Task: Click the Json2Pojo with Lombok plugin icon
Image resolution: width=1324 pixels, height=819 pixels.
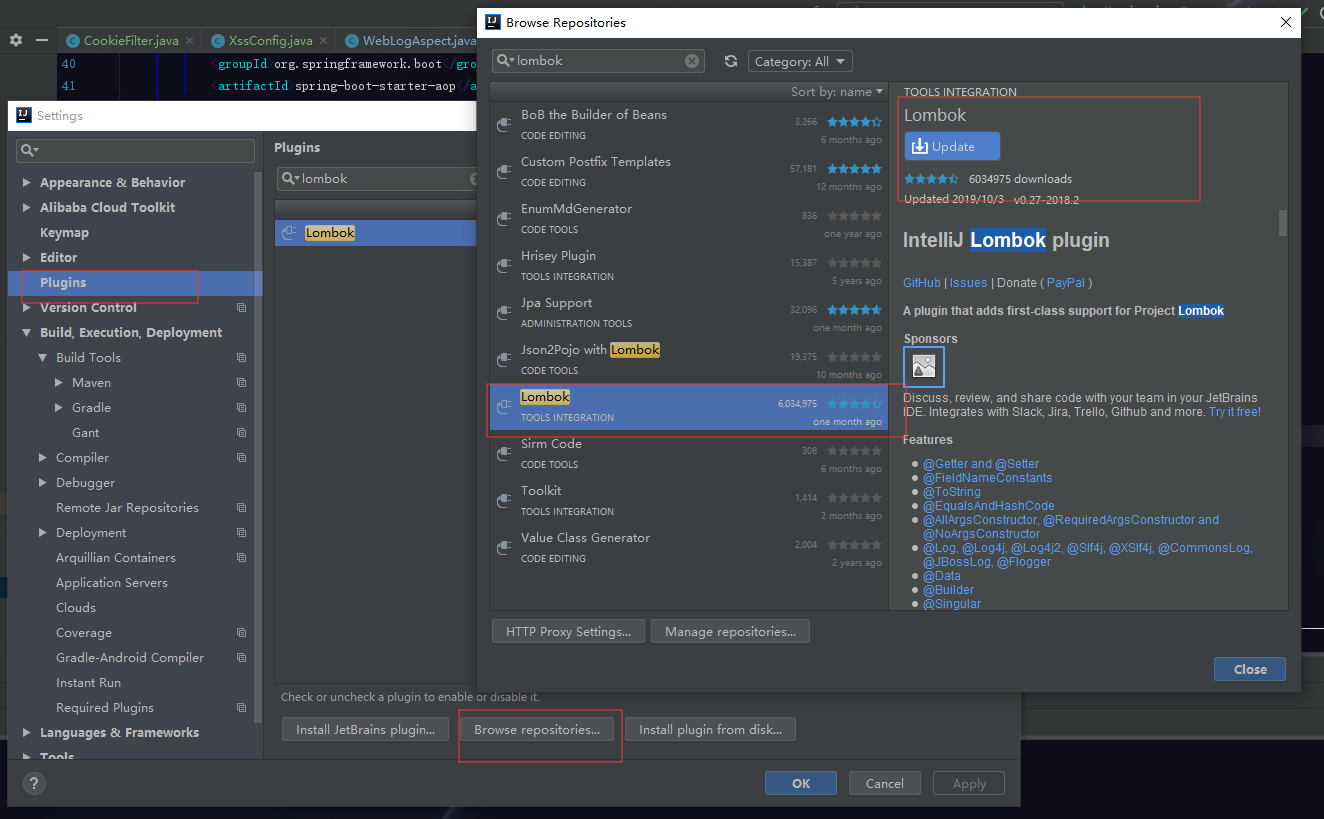Action: pyautogui.click(x=505, y=360)
